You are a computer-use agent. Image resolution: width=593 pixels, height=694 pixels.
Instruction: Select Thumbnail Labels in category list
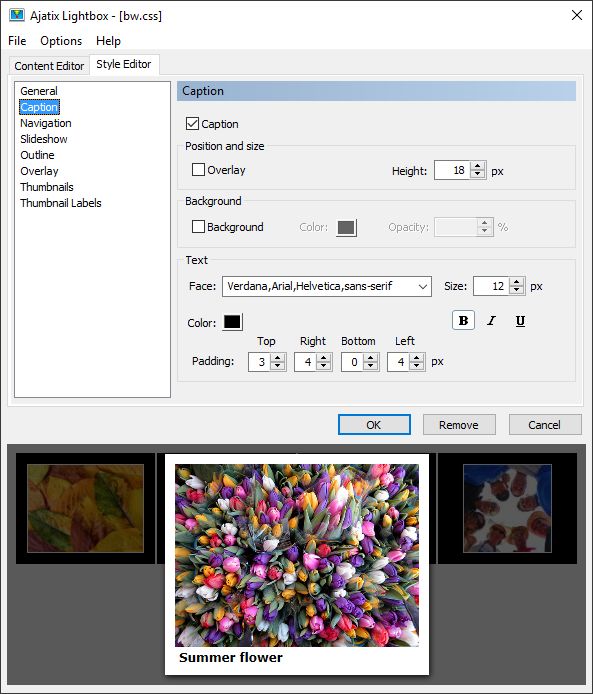pos(61,203)
